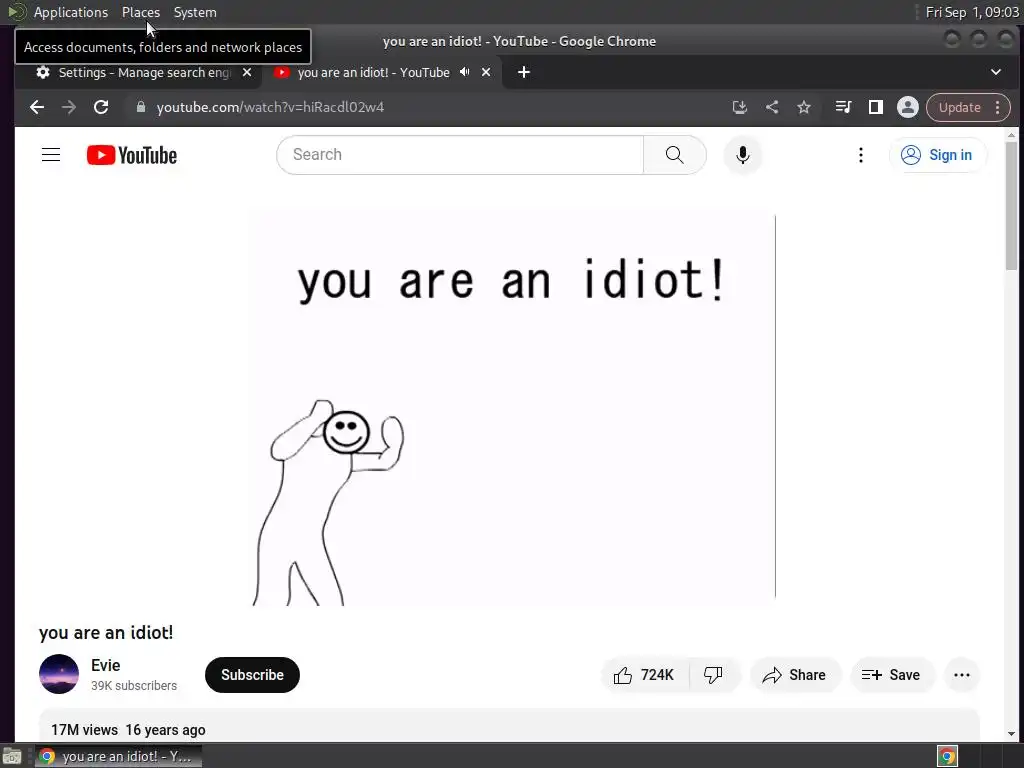Subscribe to Evie's channel
The image size is (1024, 768).
coord(252,675)
